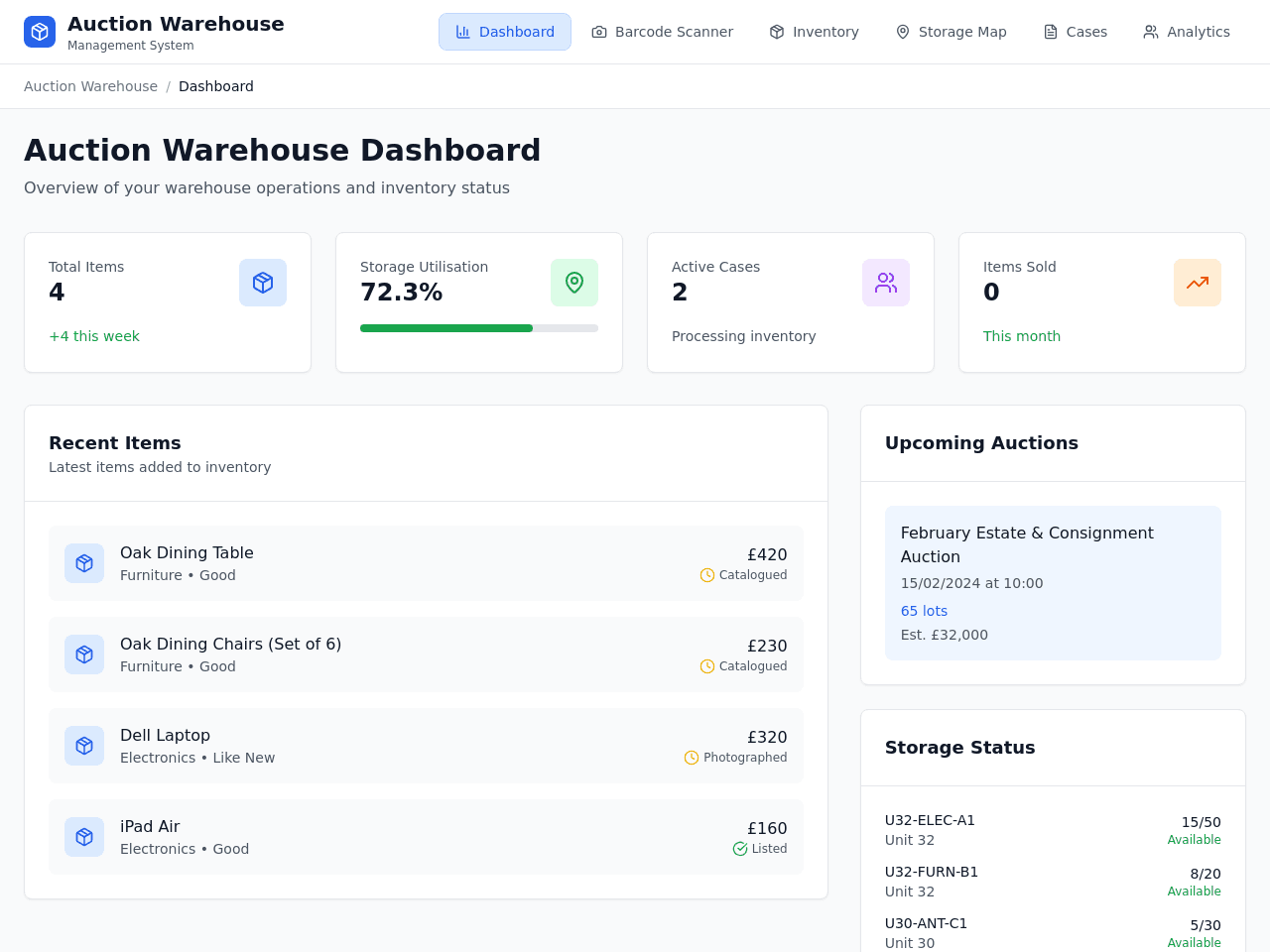
Task: Click the Storage Utilisation progress bar
Action: click(x=479, y=328)
